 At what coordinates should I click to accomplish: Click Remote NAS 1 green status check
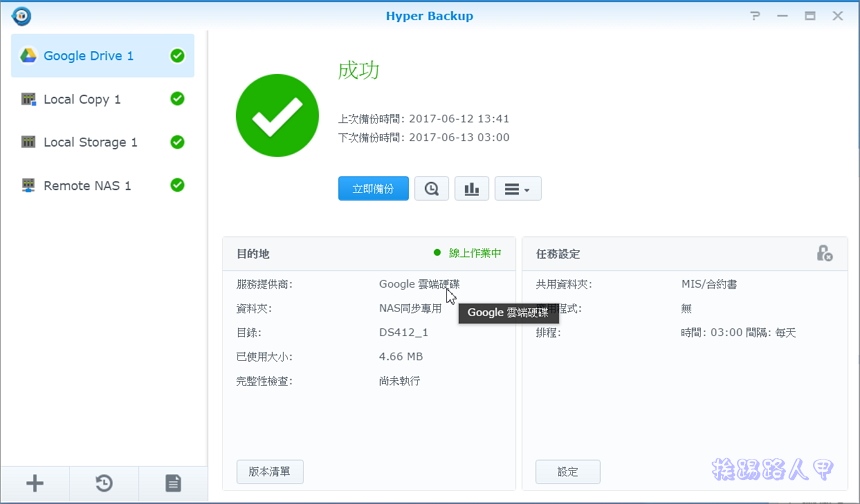[177, 185]
